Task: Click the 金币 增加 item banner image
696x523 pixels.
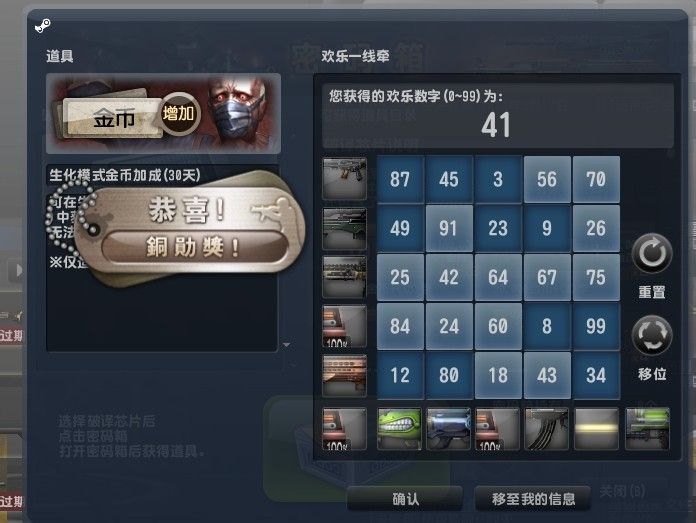Action: tap(163, 114)
